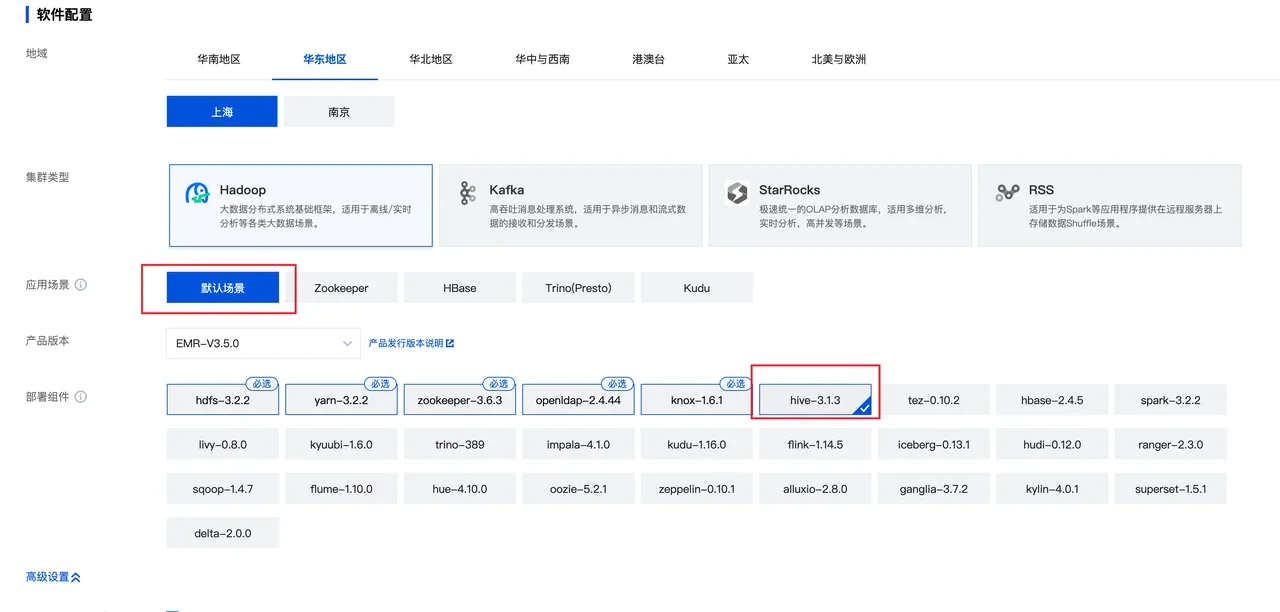Viewport: 1280px width, 612px height.
Task: Collapse the 高级设置 section
Action: tap(52, 576)
